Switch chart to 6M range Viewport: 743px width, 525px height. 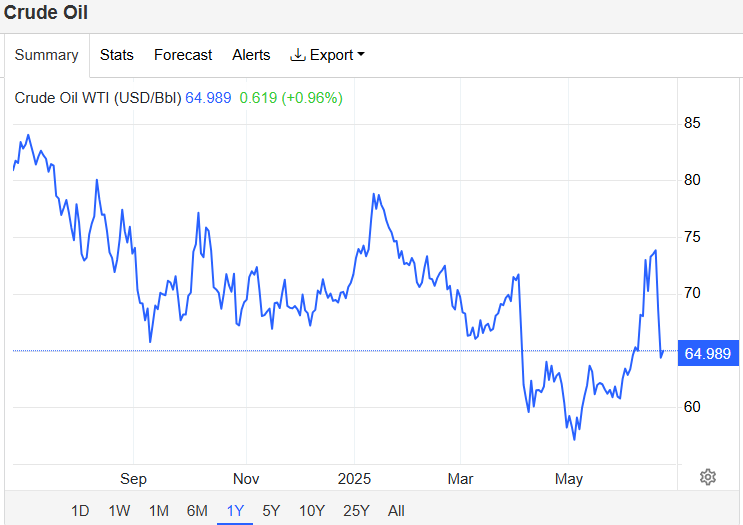tap(197, 511)
